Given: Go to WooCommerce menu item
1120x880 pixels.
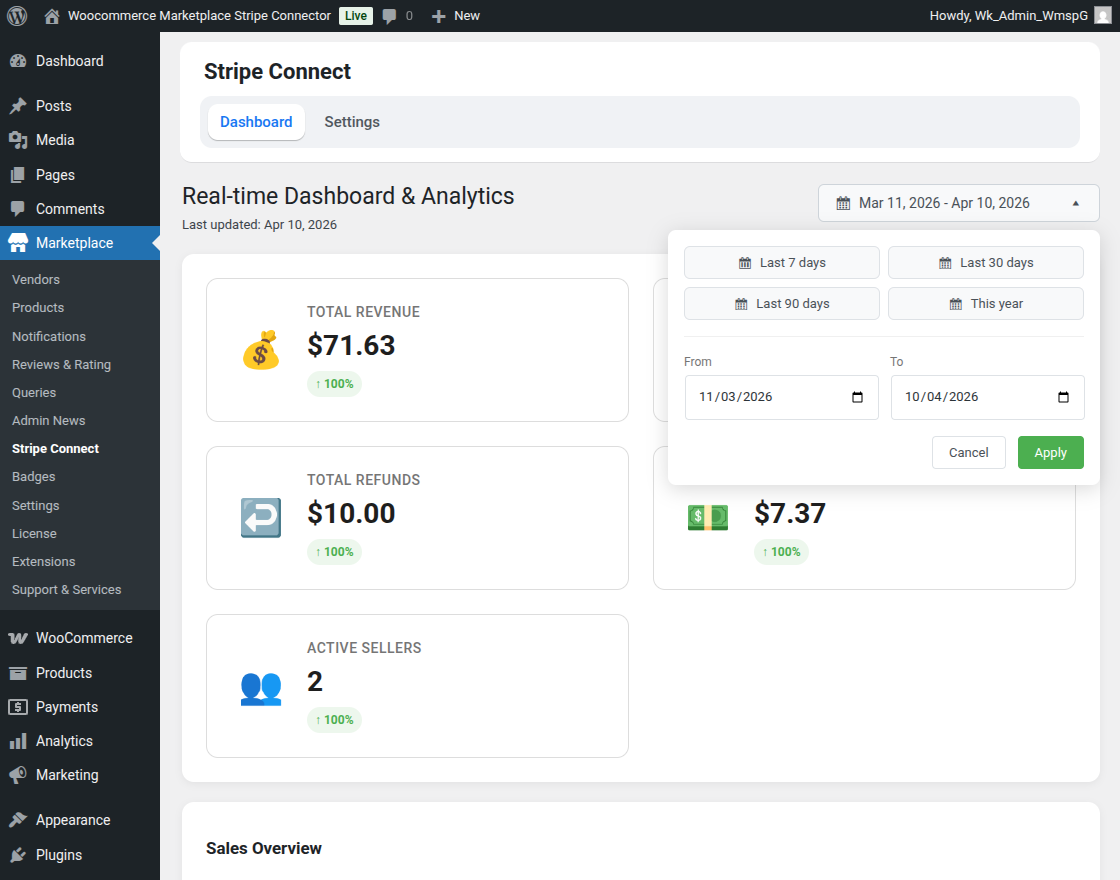Looking at the screenshot, I should tap(84, 638).
